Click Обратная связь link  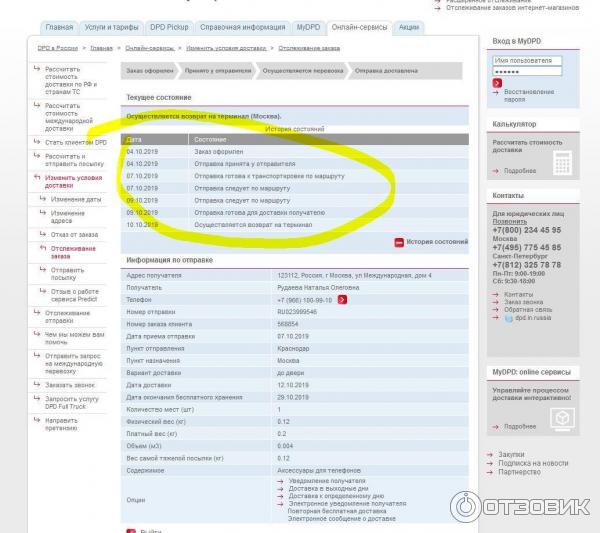528,310
